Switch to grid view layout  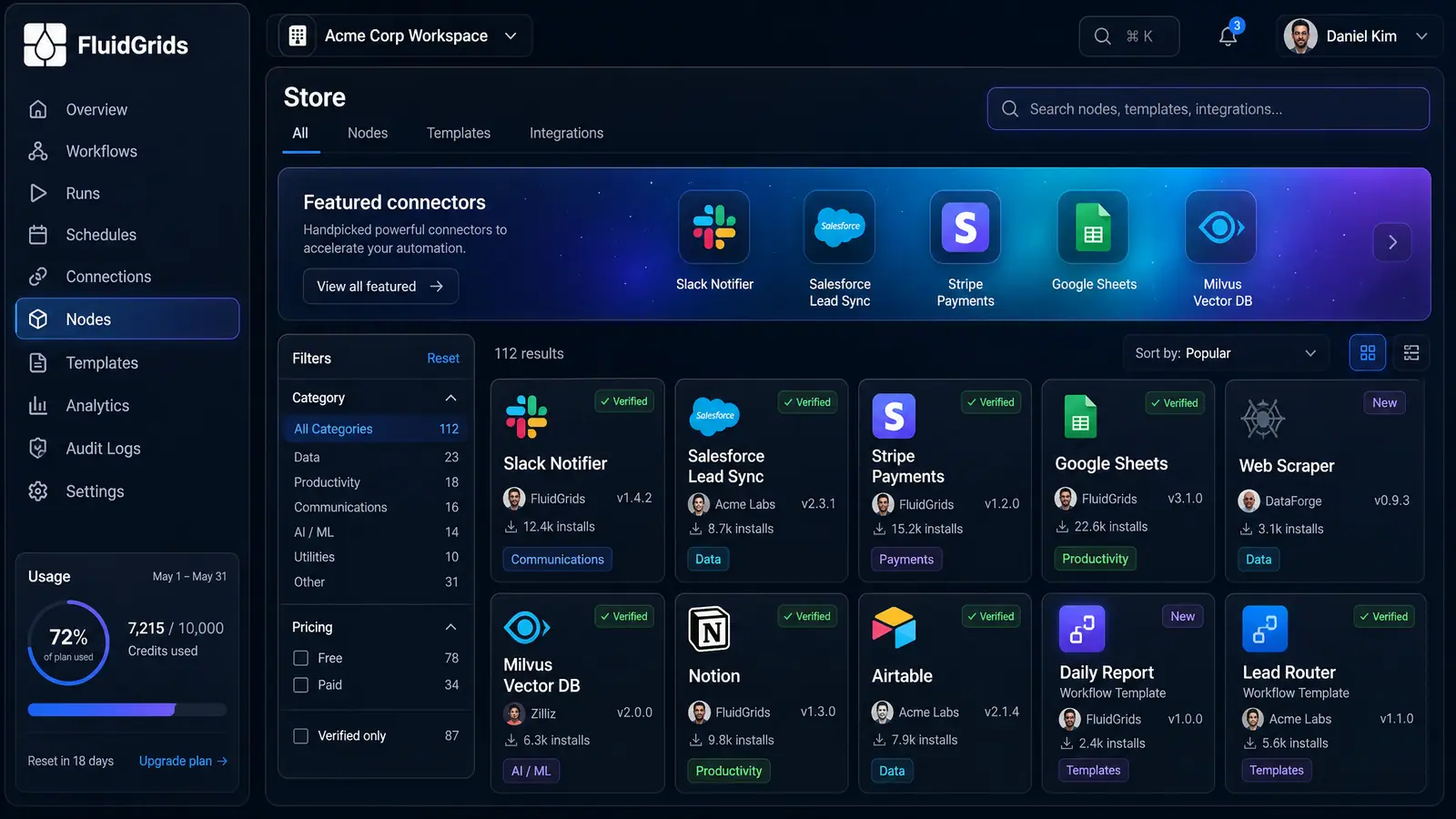[x=1368, y=353]
